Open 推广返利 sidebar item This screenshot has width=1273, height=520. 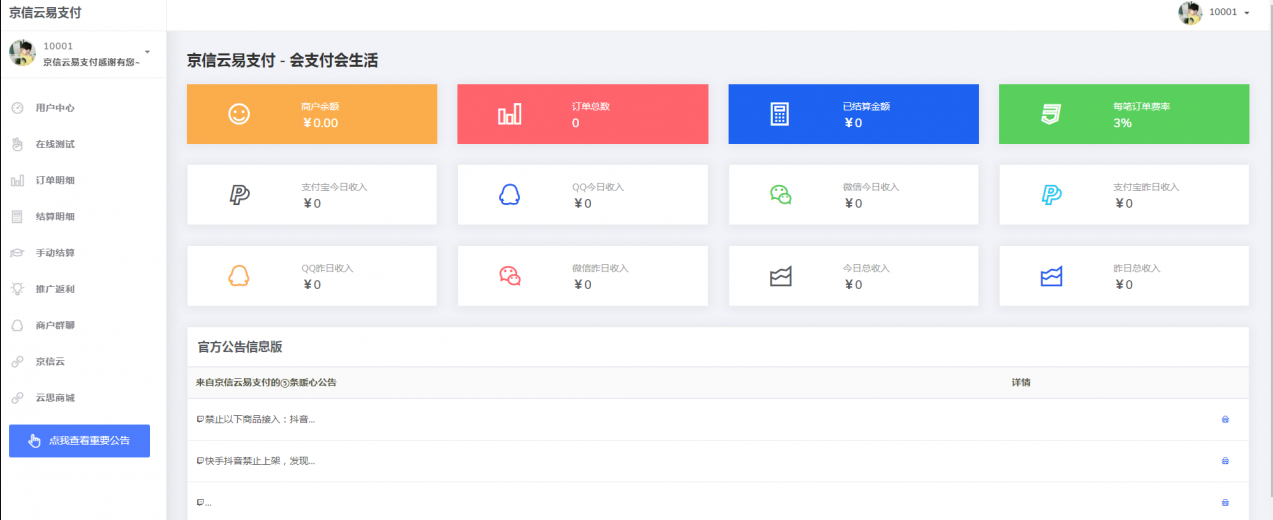55,289
